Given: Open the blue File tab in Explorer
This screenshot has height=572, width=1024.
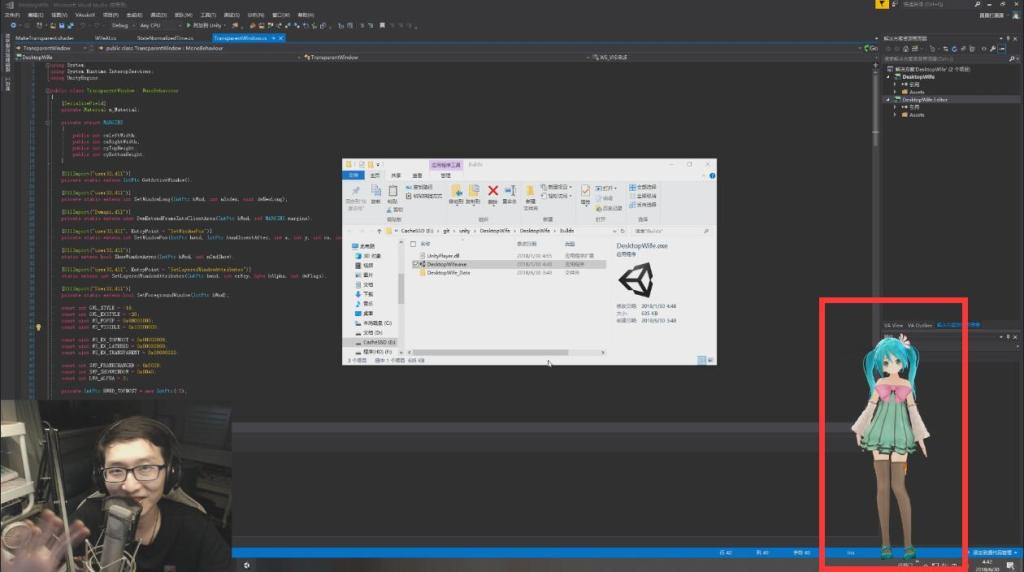Looking at the screenshot, I should (x=353, y=176).
